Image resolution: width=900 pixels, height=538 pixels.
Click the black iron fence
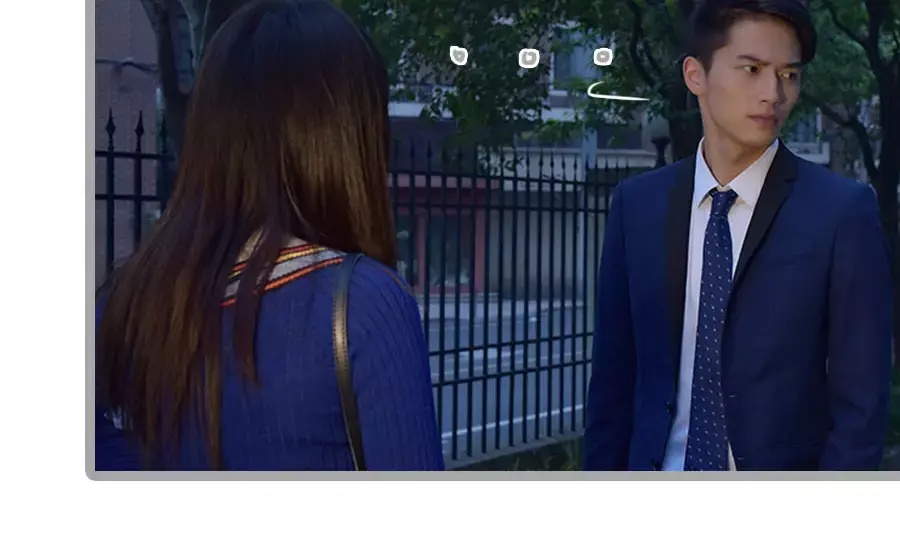(500, 300)
